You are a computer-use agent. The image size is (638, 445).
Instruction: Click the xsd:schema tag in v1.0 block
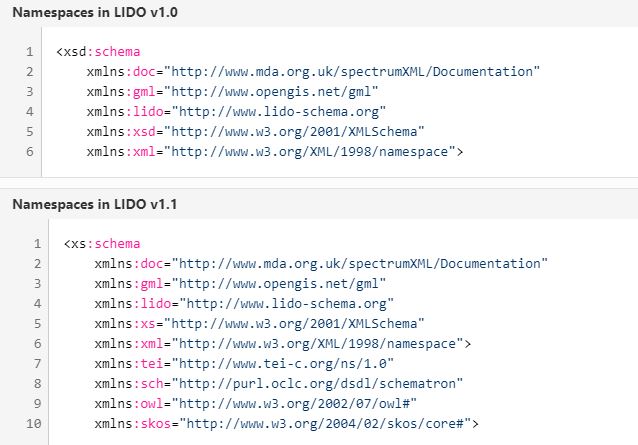(x=98, y=51)
